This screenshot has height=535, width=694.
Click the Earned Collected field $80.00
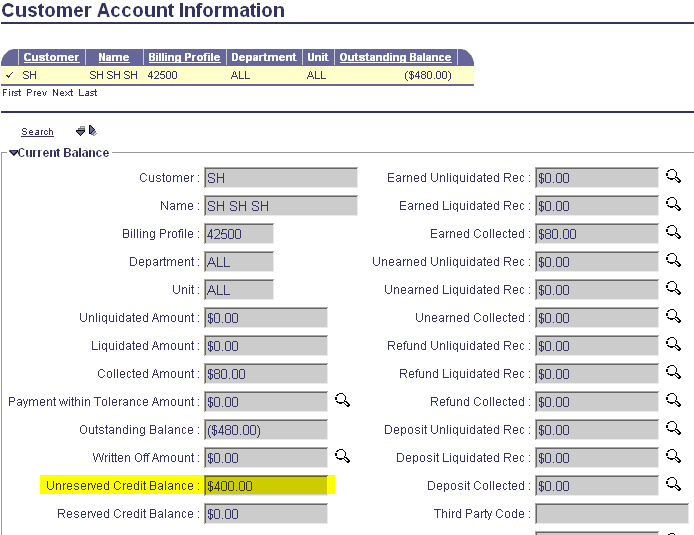coord(597,234)
